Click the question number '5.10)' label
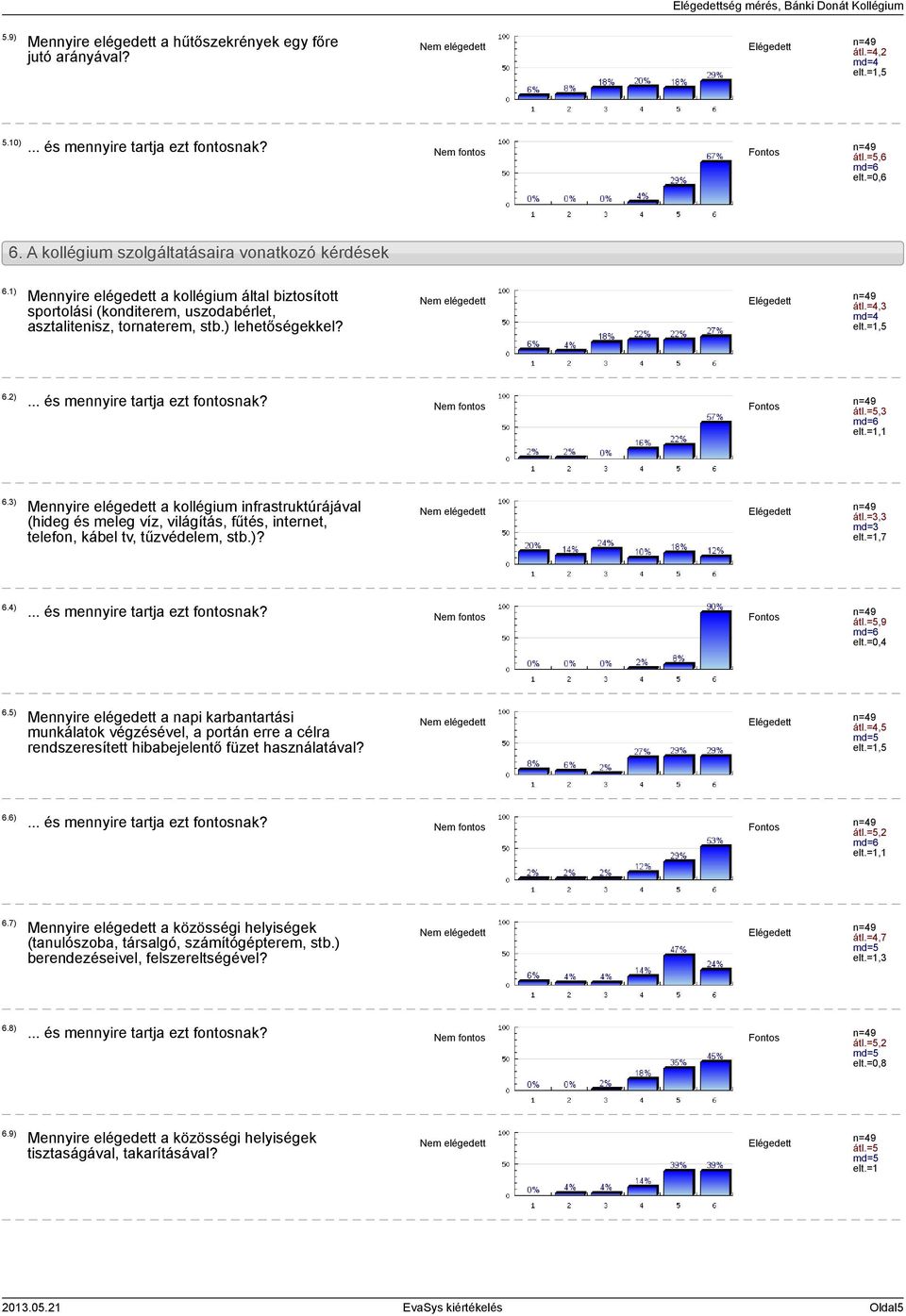The width and height of the screenshot is (906, 1316). (11, 142)
